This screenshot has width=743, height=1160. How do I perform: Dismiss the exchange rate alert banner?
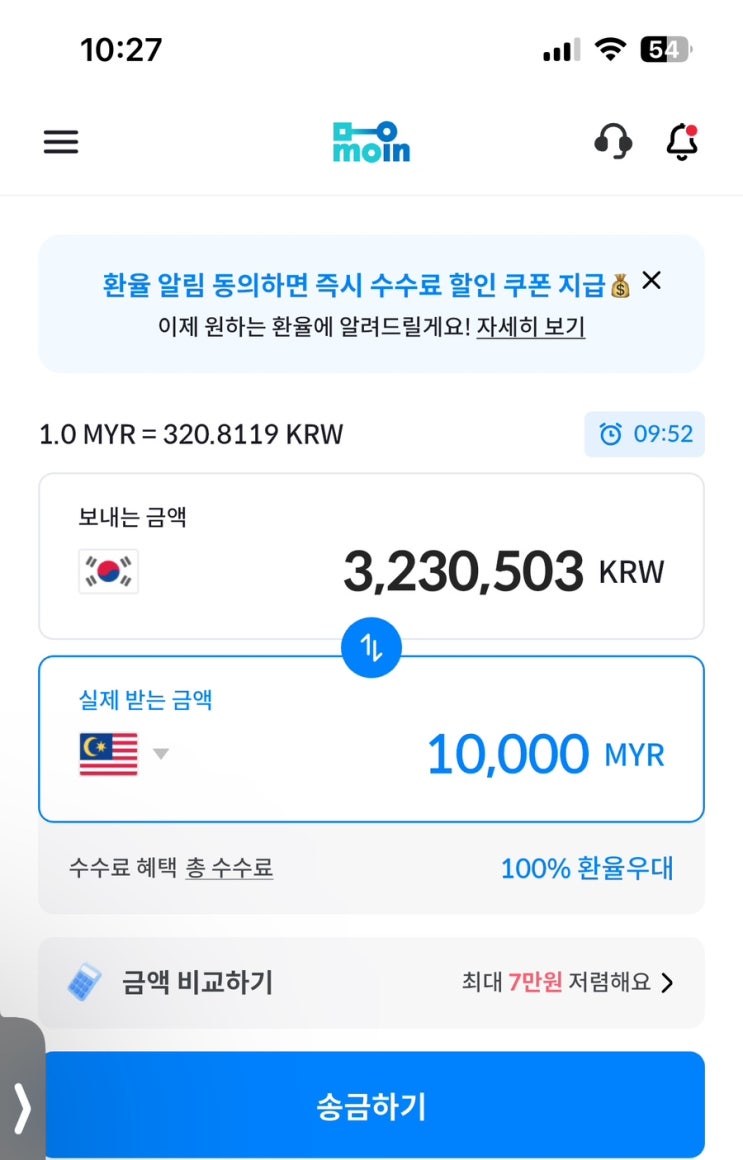click(651, 281)
